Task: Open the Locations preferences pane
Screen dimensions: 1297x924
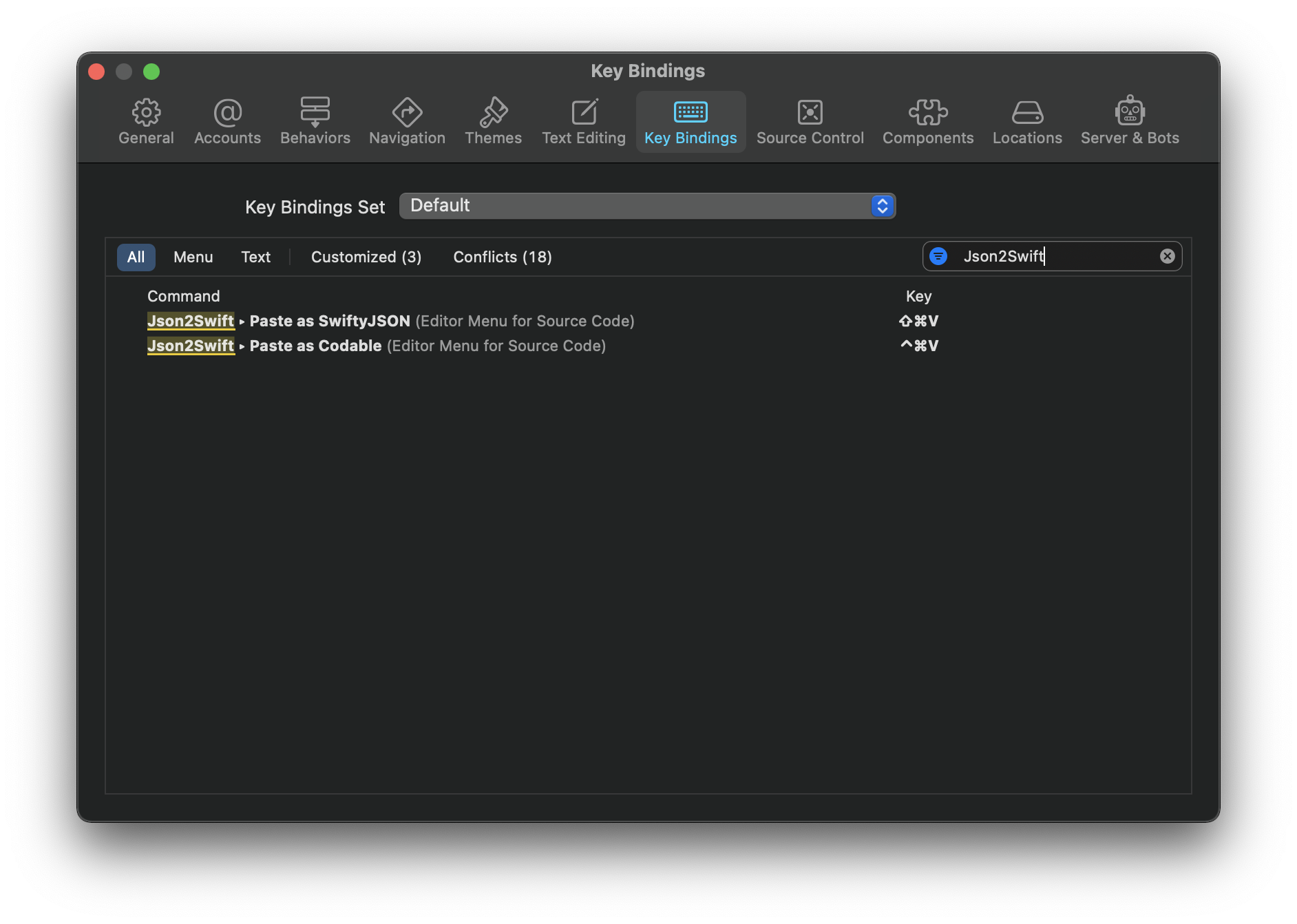Action: [x=1027, y=122]
